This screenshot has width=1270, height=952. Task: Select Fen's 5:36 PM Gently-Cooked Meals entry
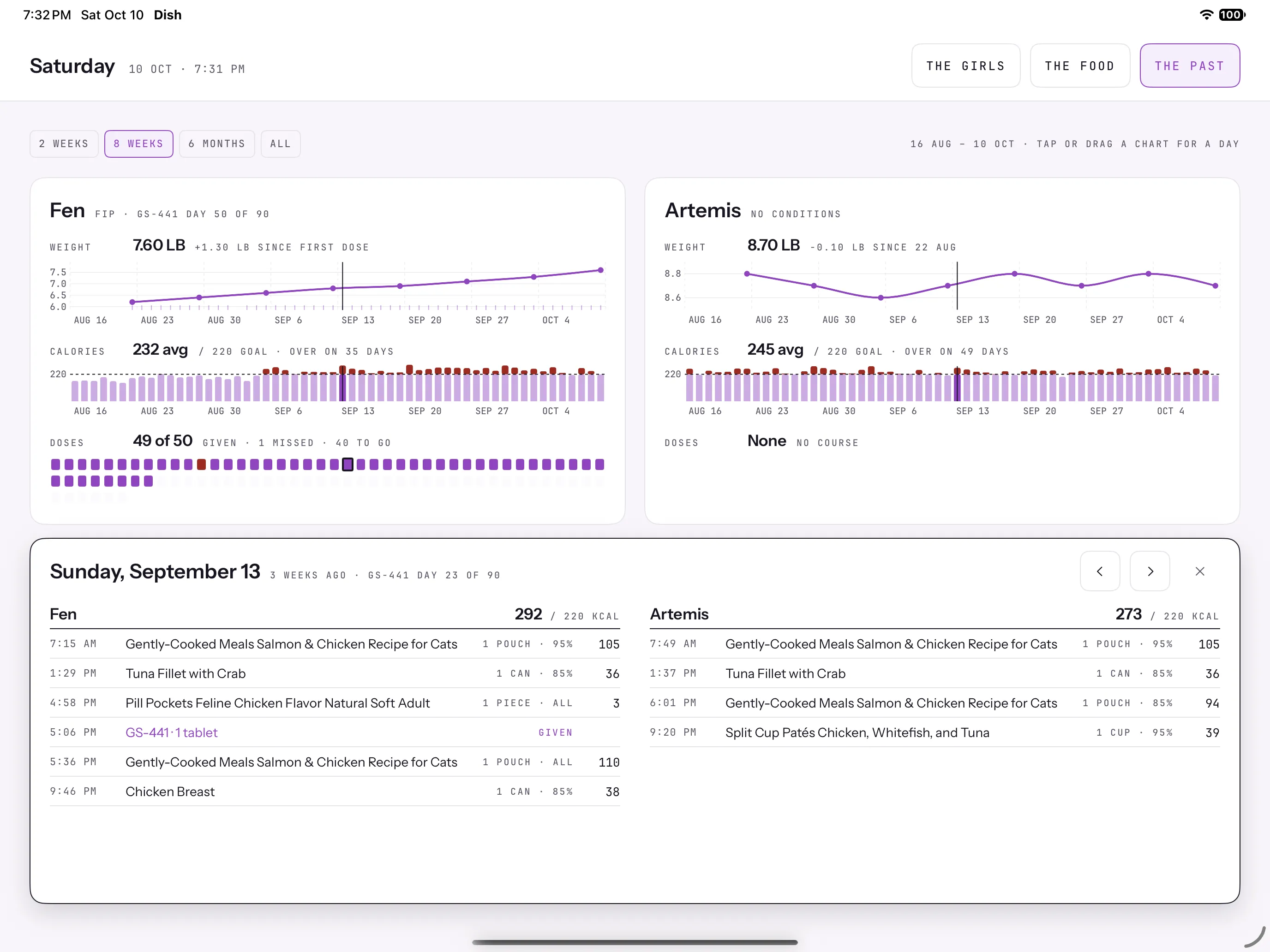[x=335, y=762]
